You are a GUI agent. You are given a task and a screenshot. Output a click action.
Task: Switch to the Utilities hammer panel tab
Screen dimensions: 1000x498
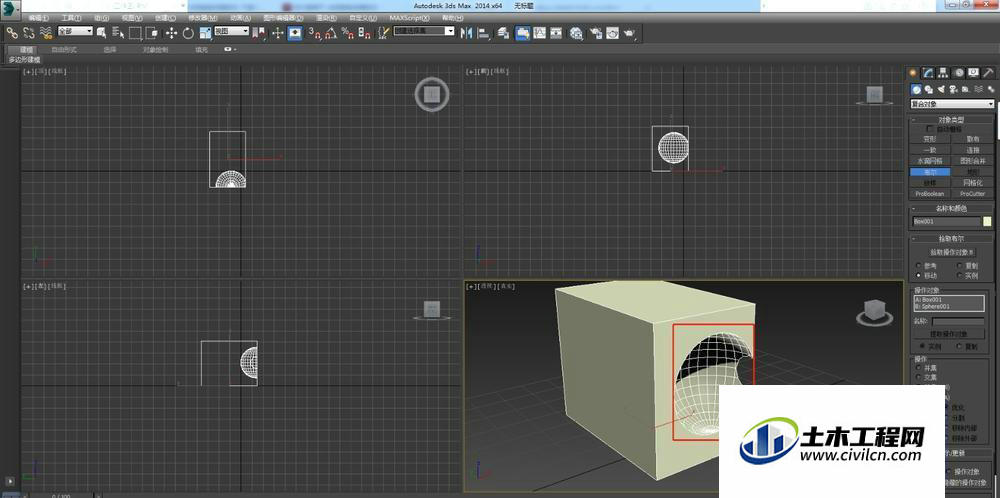(989, 73)
